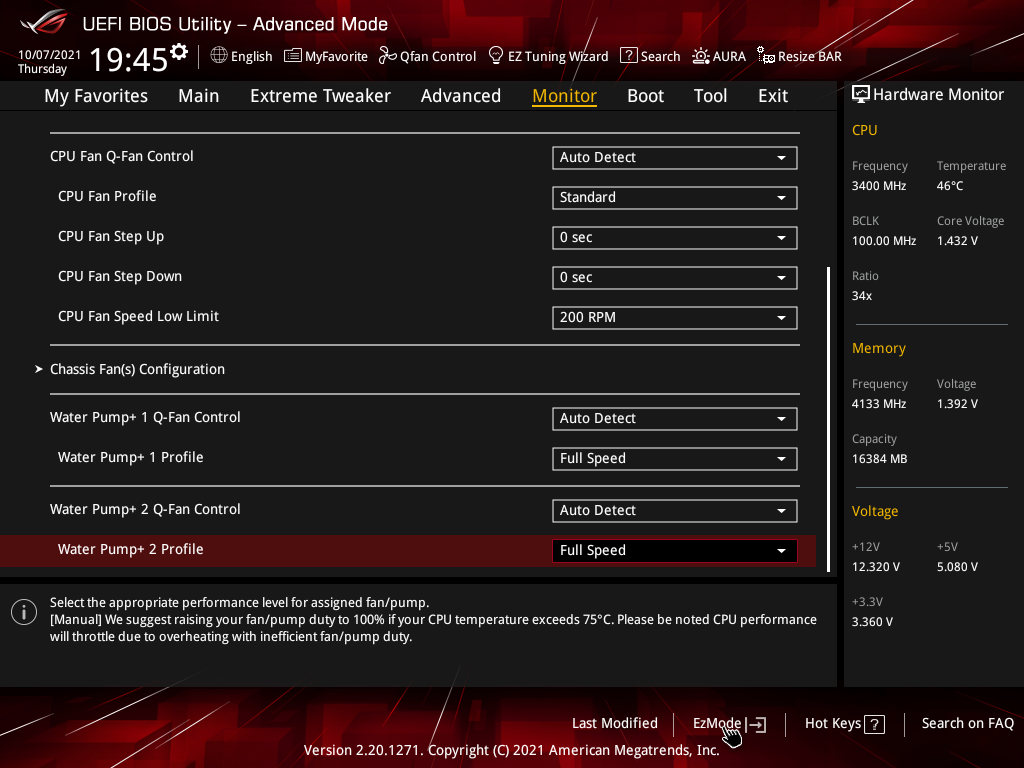Select the CPU Fan Step Up label

[111, 236]
